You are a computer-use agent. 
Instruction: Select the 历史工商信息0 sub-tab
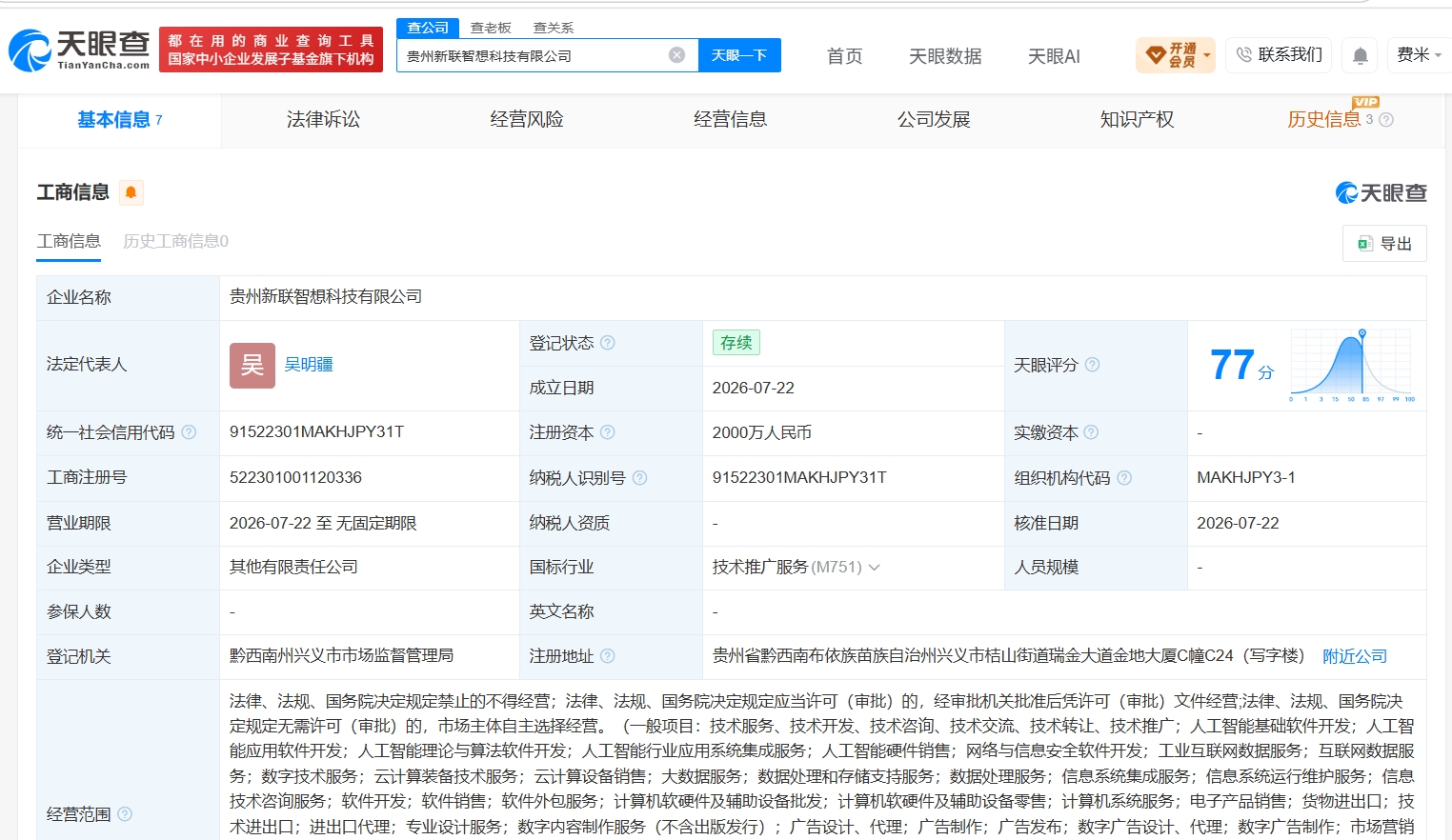click(175, 241)
